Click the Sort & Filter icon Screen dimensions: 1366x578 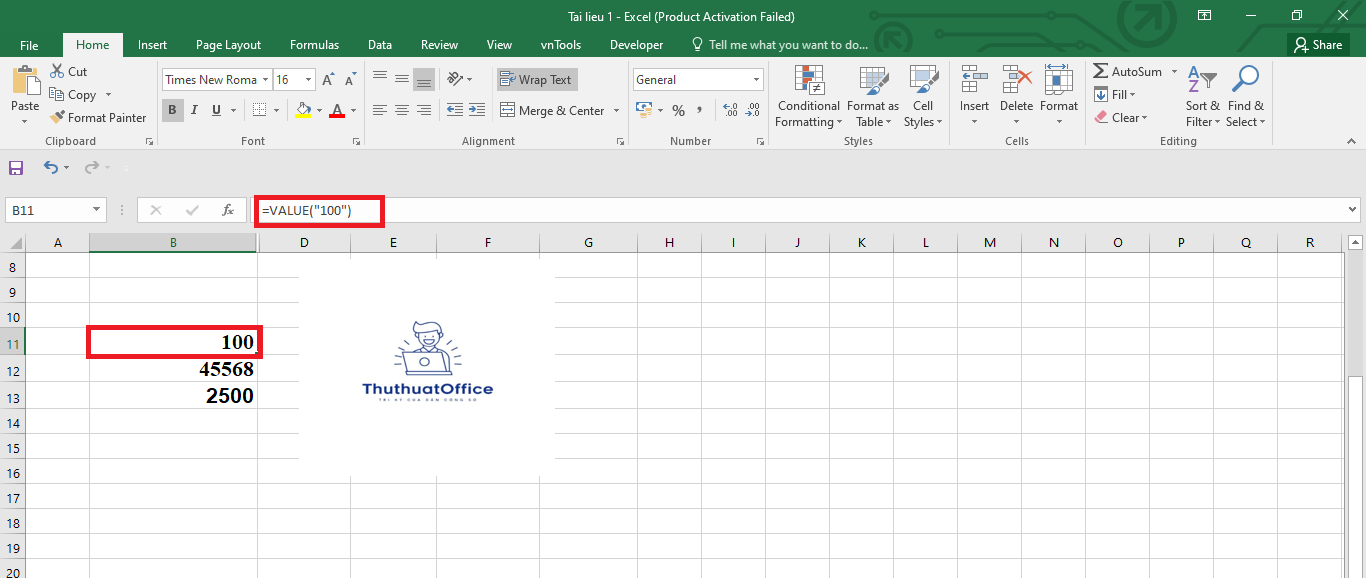click(x=1202, y=80)
